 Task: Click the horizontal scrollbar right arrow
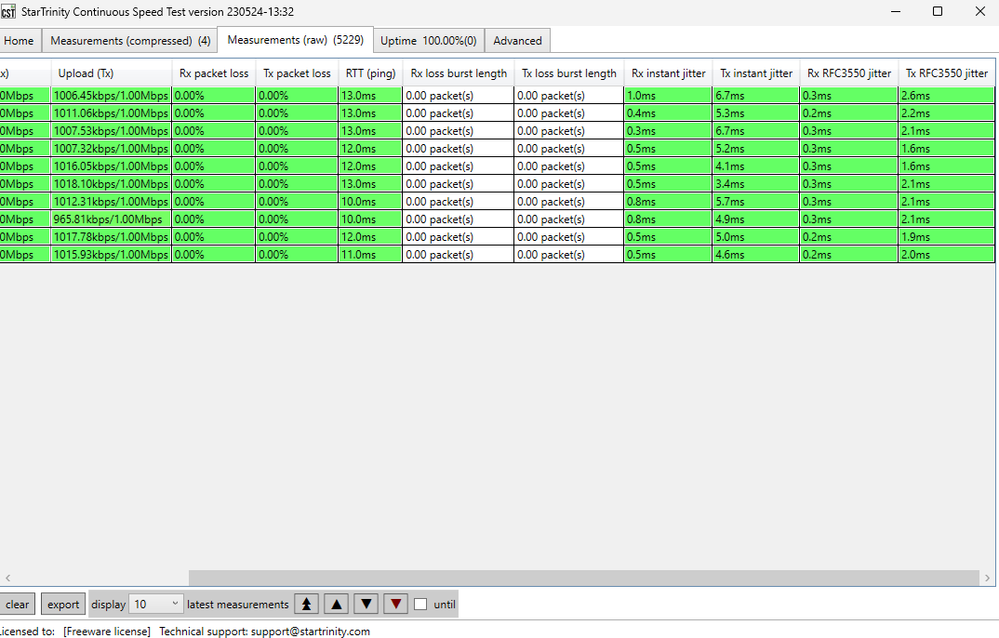point(987,578)
